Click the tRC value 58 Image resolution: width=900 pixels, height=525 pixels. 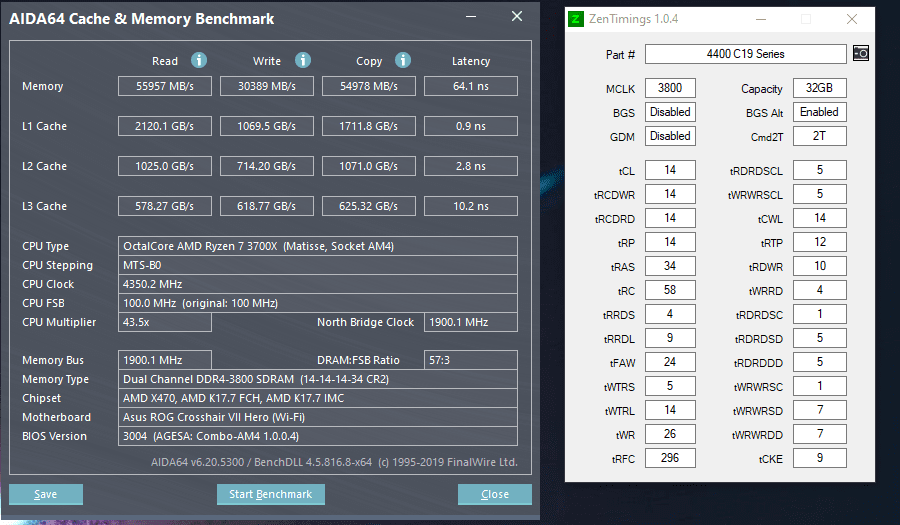click(670, 290)
